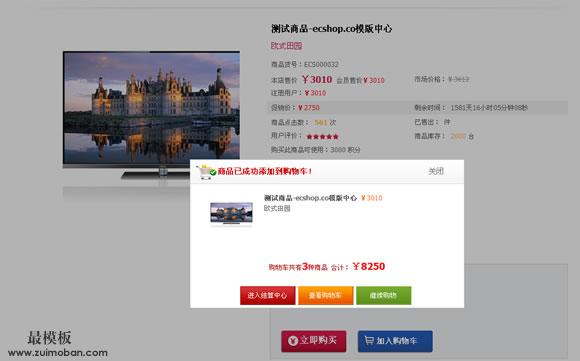
Task: Click the five-star user rating
Action: coord(323,136)
